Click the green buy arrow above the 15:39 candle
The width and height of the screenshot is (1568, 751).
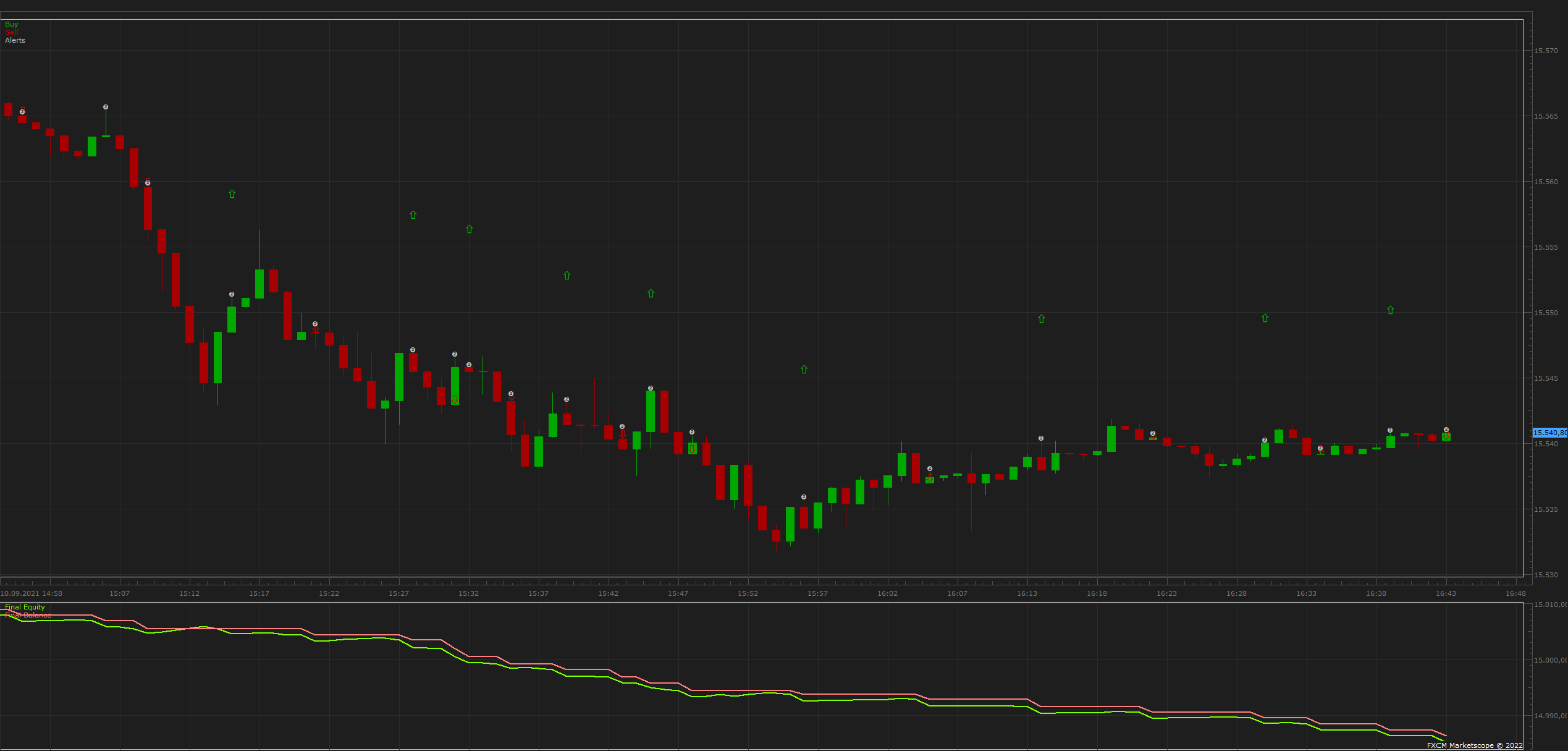click(x=567, y=276)
